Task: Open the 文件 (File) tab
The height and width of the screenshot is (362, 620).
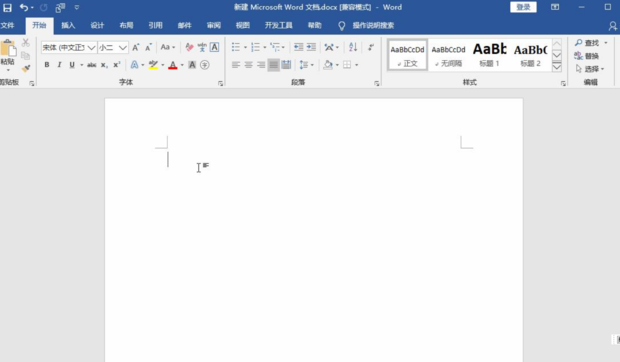Action: (7, 25)
